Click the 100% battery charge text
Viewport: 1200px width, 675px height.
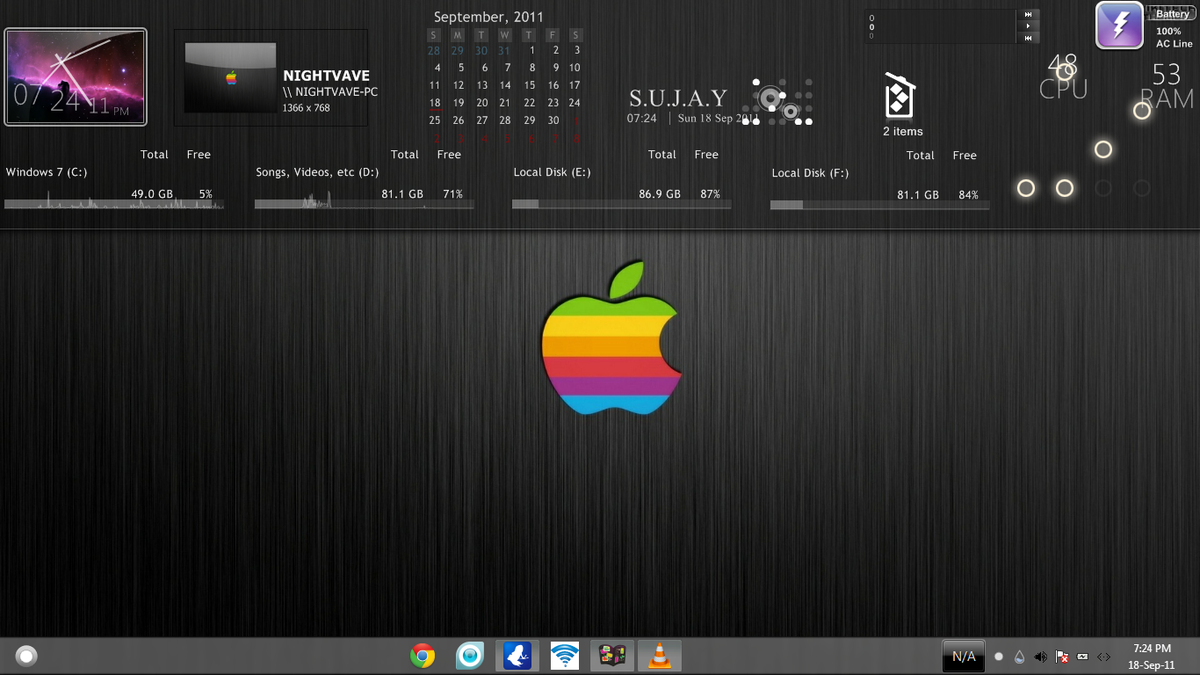click(1168, 31)
